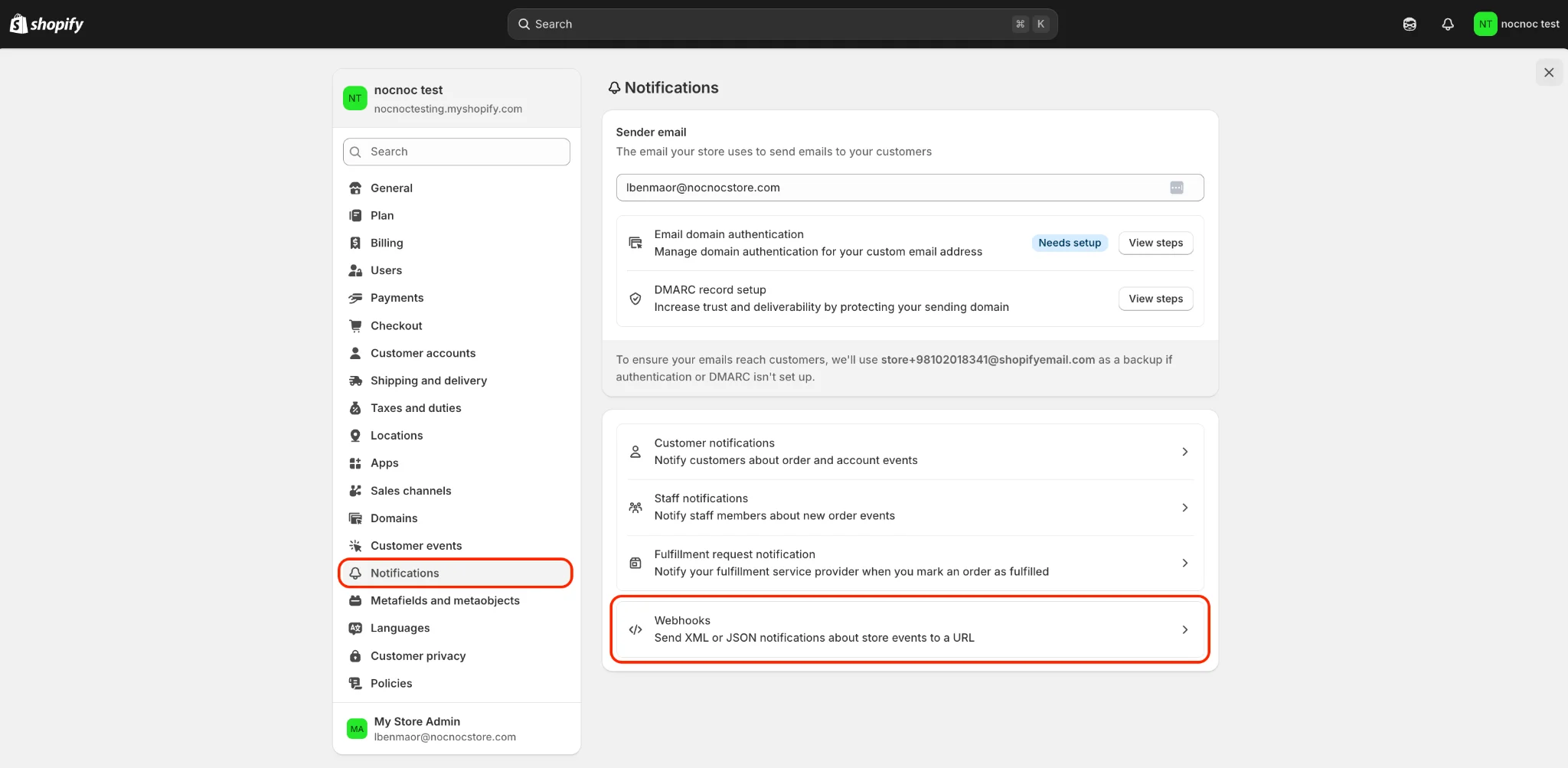
Task: Open Metafields and metaobjects settings
Action: pos(456,600)
